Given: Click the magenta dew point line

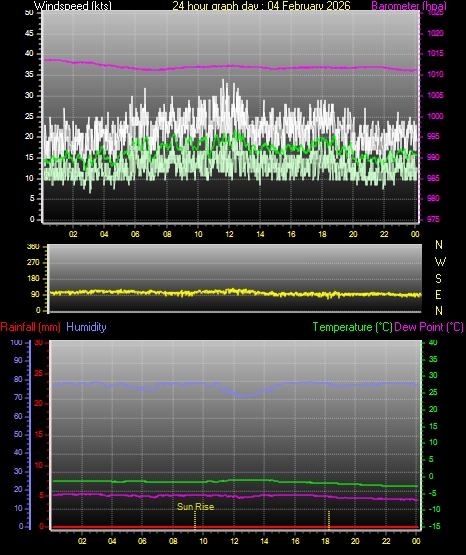Looking at the screenshot, I should tap(235, 496).
